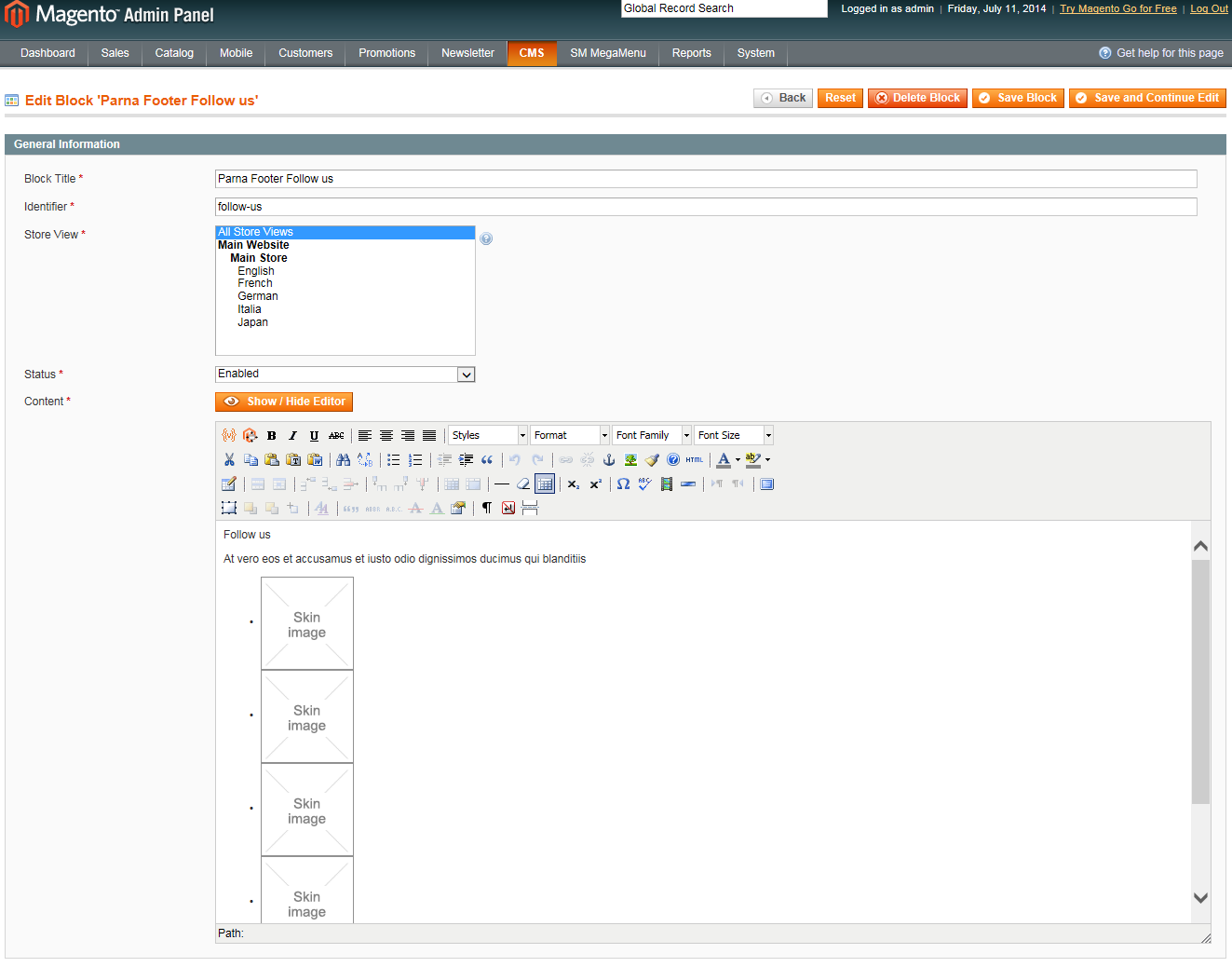Screen dimensions: 1232x967
Task: Toggle underline formatting in editor
Action: pos(314,435)
